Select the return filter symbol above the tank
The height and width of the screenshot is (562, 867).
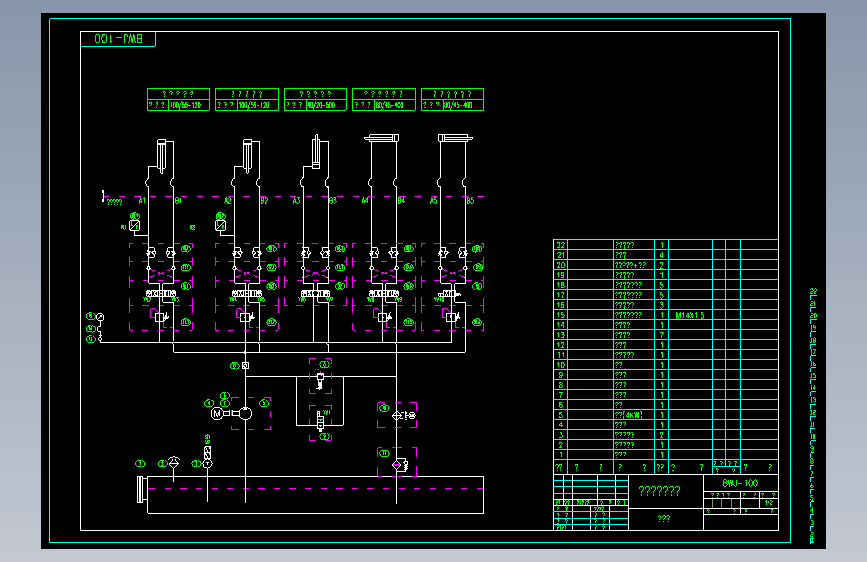pyautogui.click(x=399, y=465)
